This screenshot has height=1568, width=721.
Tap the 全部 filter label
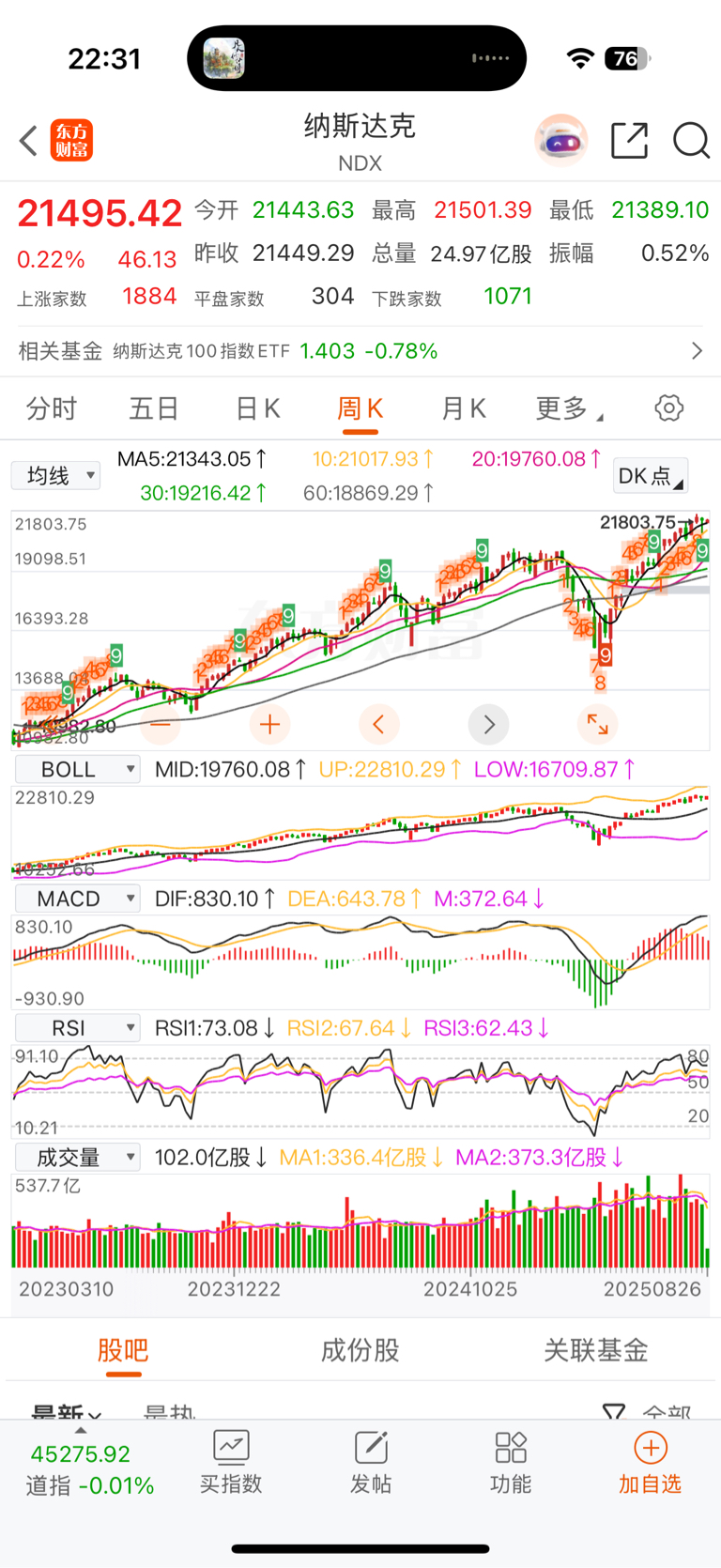coord(667,1411)
